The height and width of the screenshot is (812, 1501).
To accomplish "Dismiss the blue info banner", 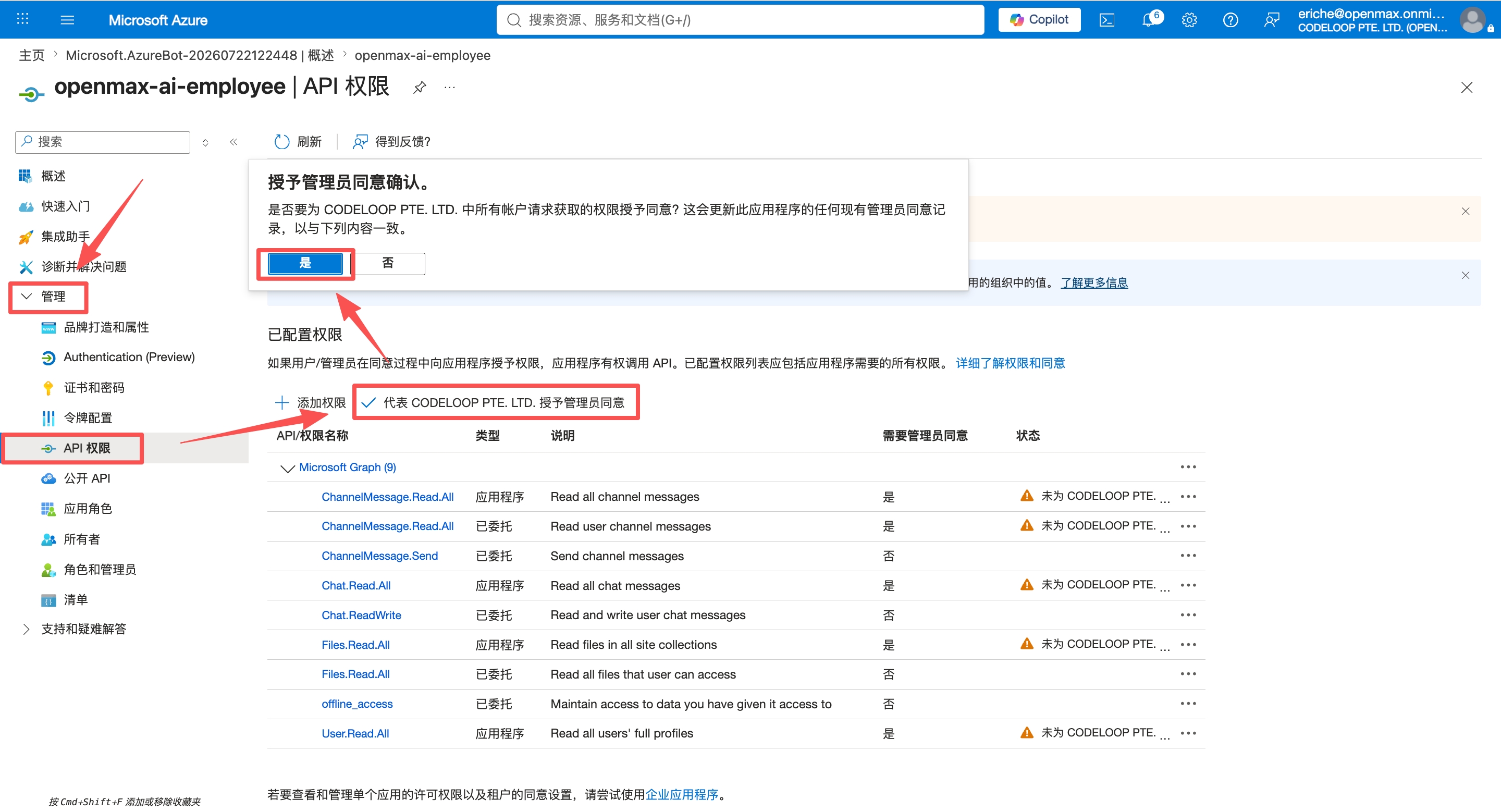I will pyautogui.click(x=1465, y=275).
